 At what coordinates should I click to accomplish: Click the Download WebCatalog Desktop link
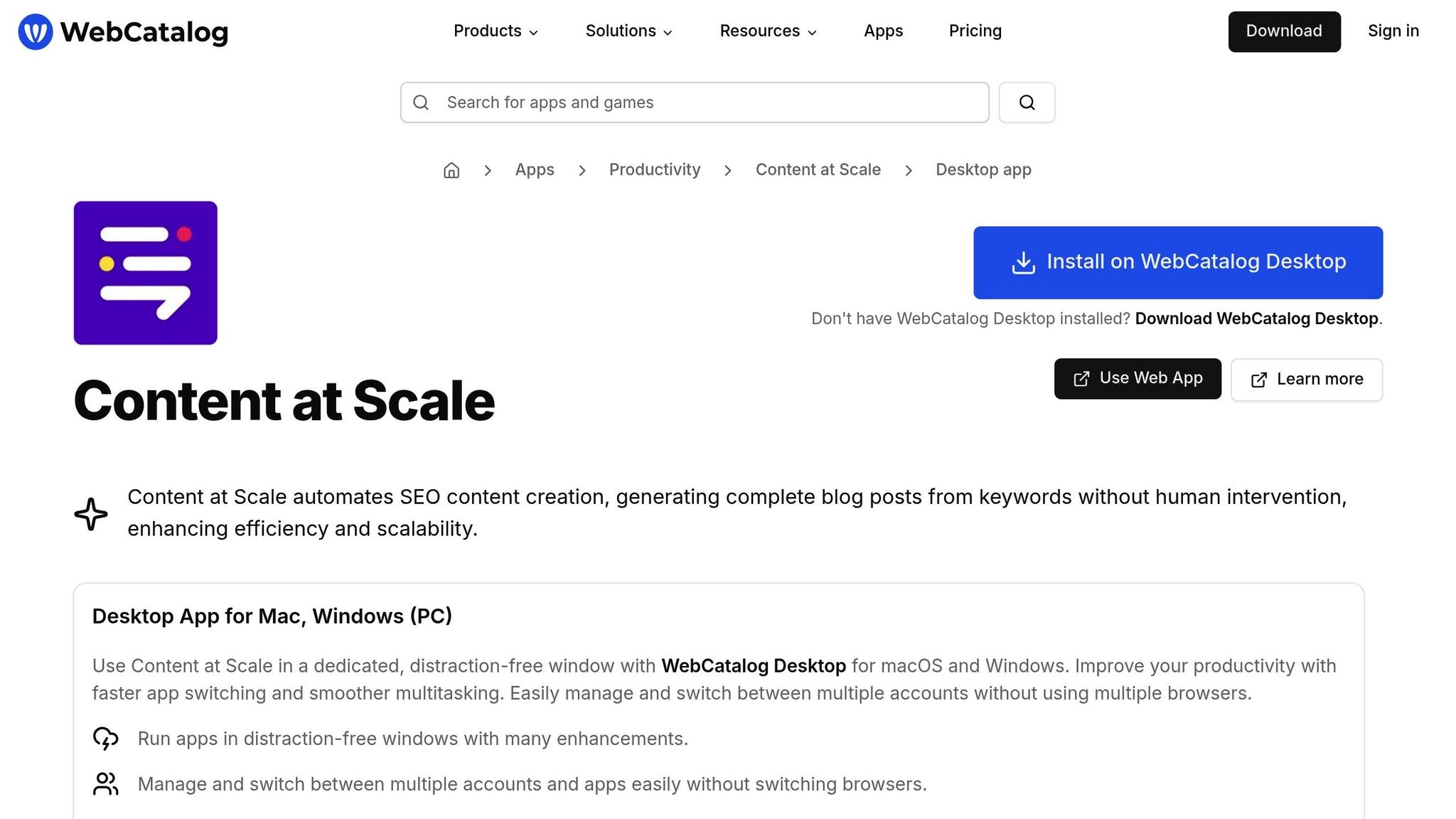(1256, 318)
